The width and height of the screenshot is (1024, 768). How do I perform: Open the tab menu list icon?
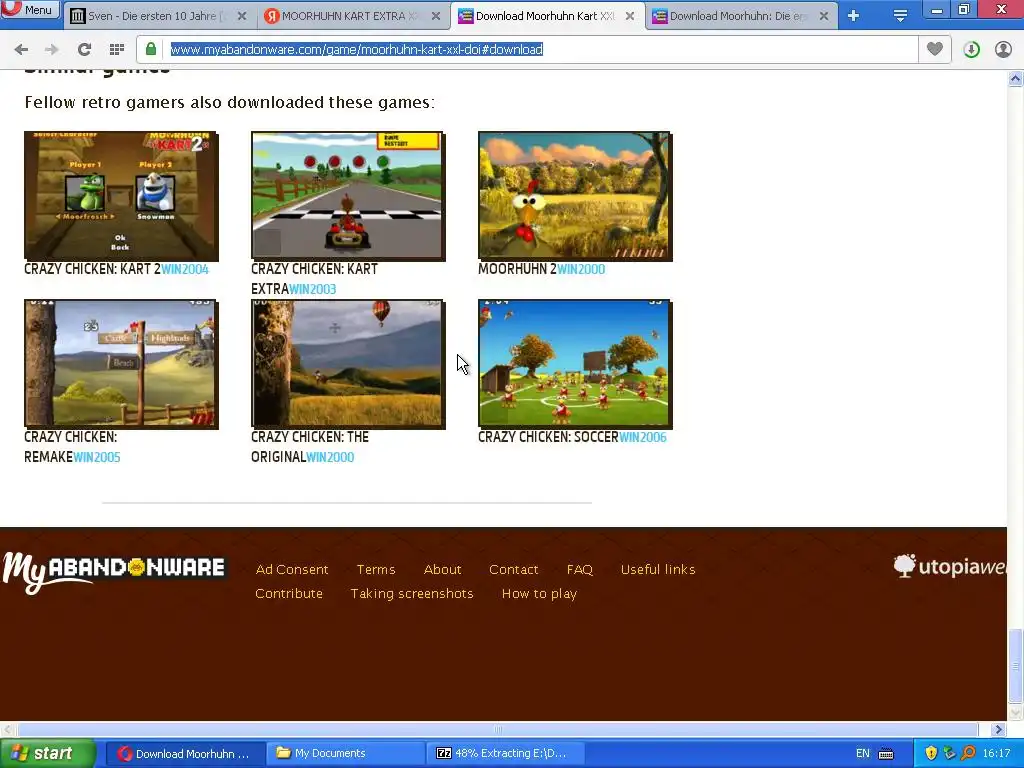(900, 16)
